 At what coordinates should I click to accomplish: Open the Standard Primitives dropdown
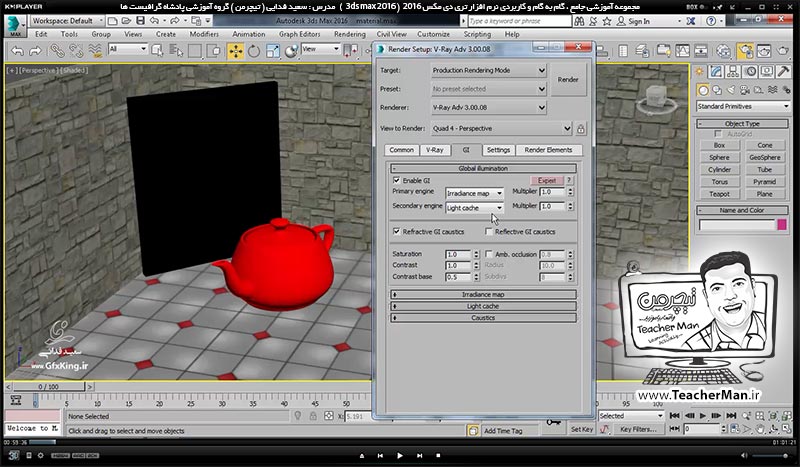tap(743, 106)
